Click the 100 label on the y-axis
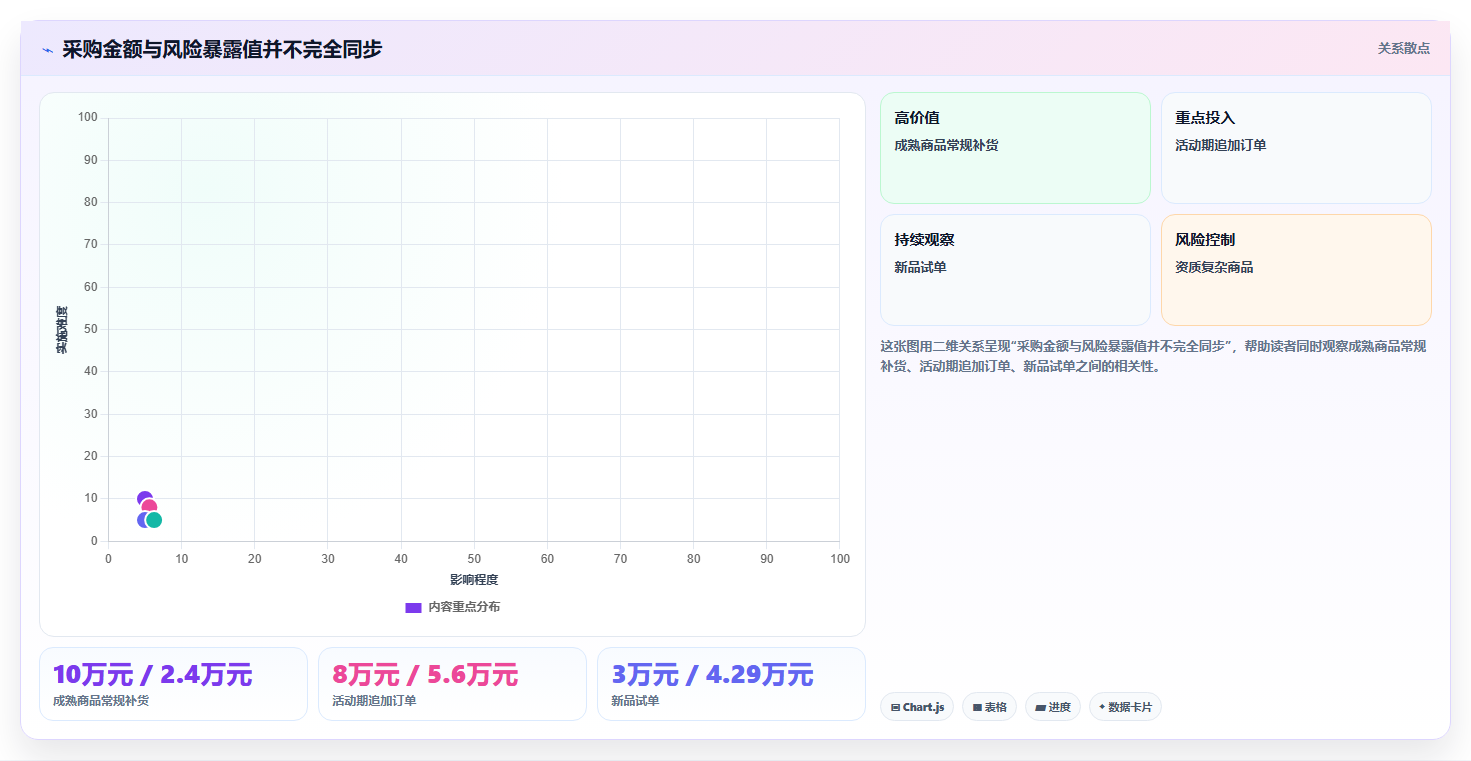Viewport: 1471px width, 761px height. click(x=87, y=118)
